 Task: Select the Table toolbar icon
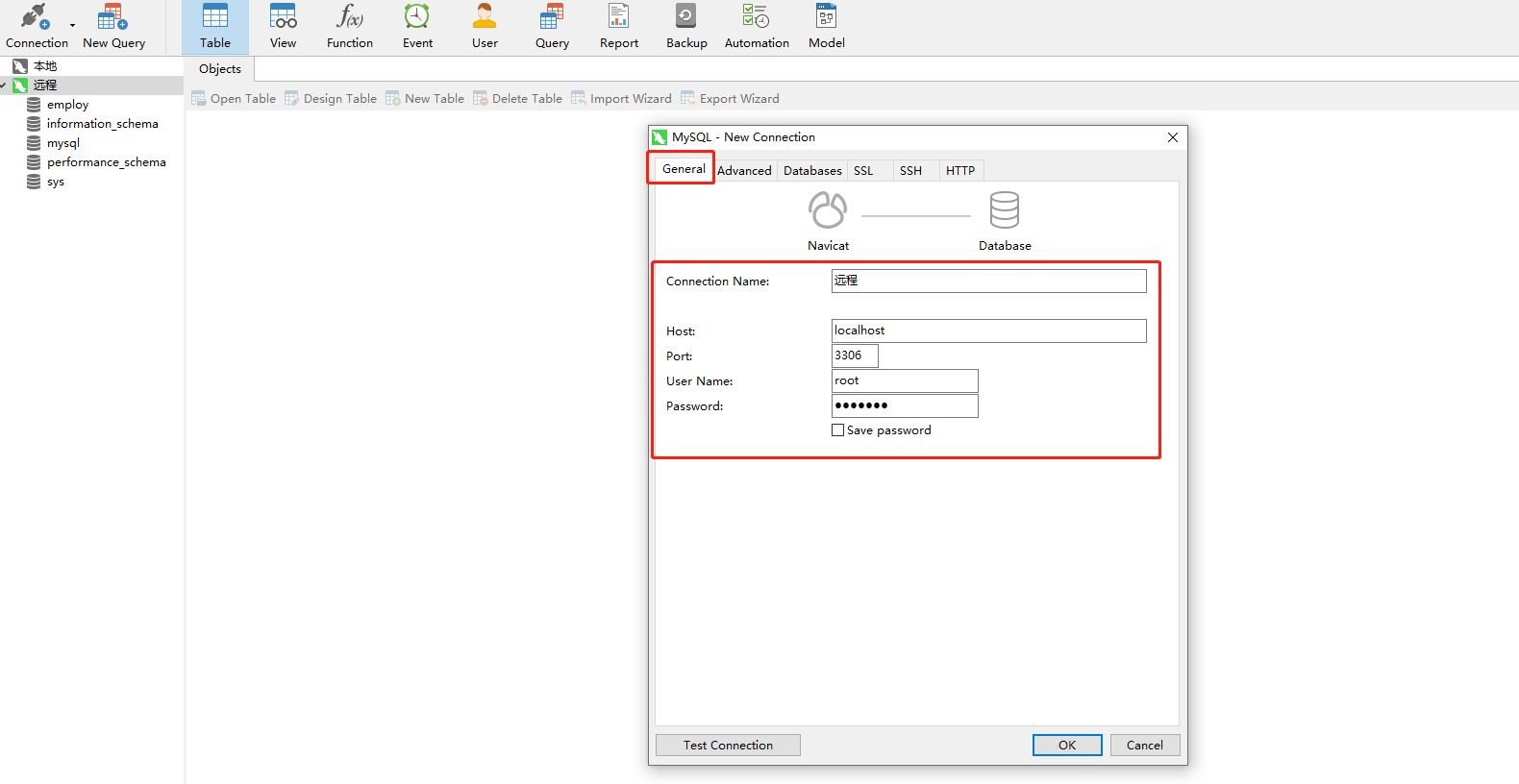click(215, 27)
